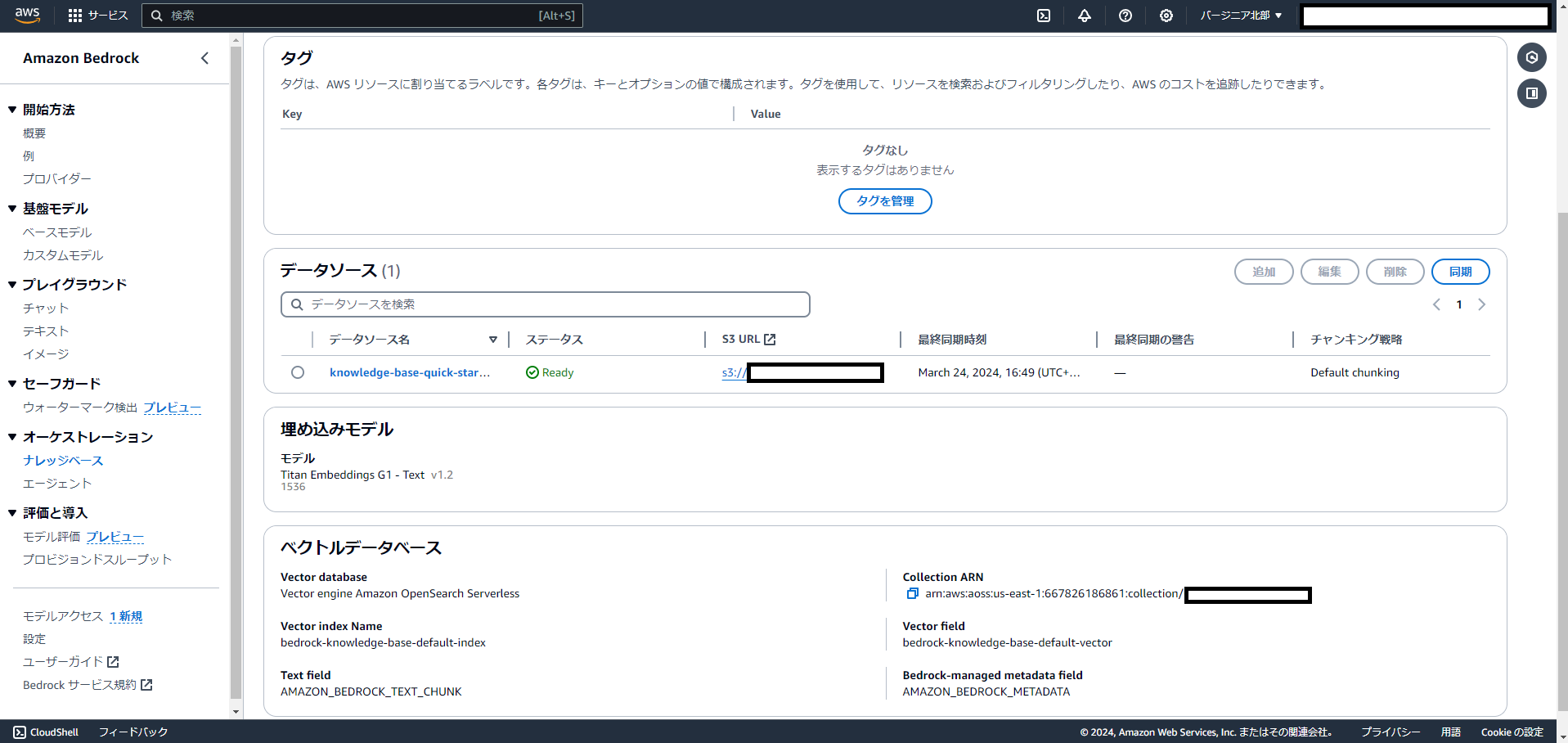The height and width of the screenshot is (743, 1568).
Task: Click the user guide external link icon
Action: pyautogui.click(x=113, y=661)
